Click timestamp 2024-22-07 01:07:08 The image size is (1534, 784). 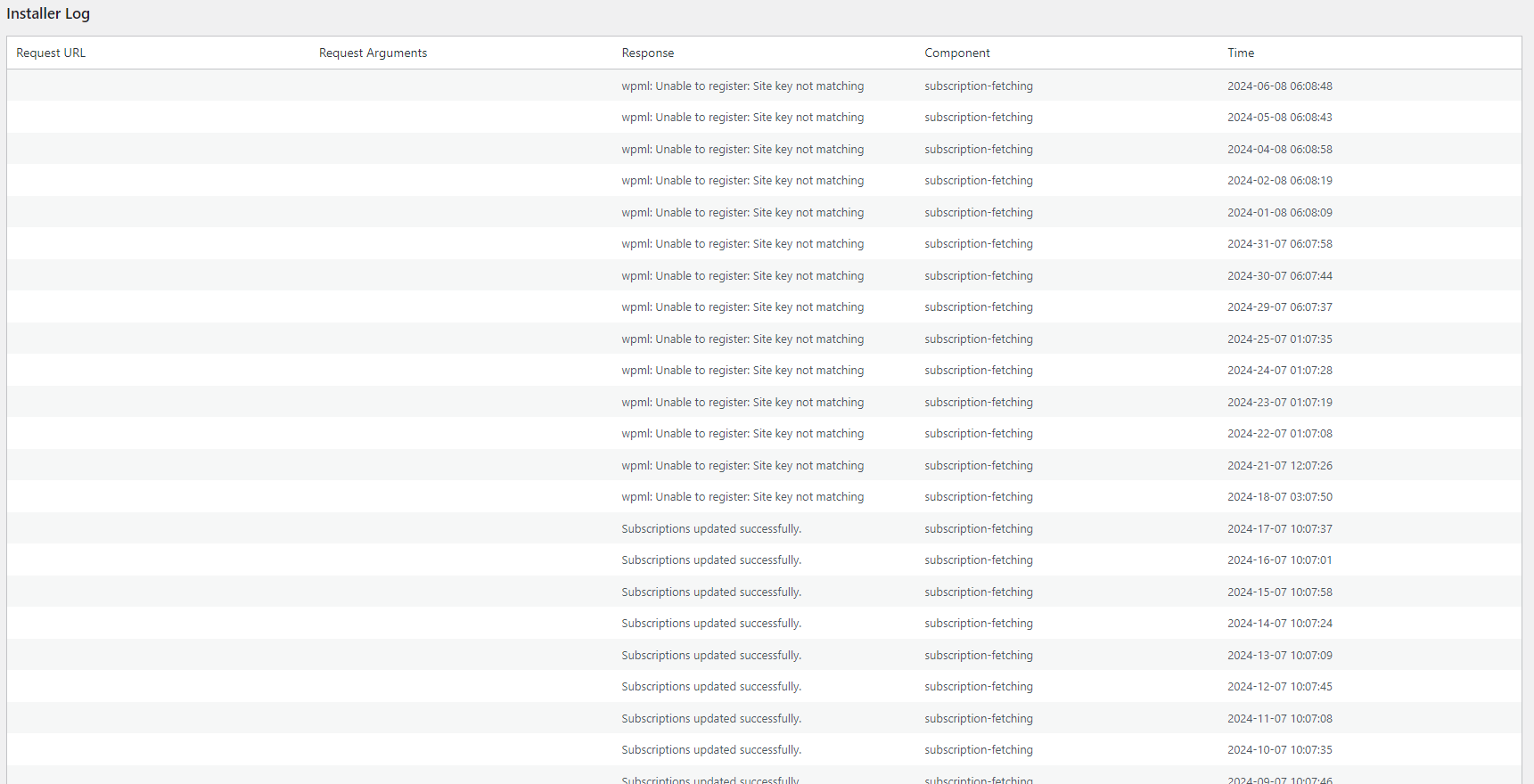[x=1279, y=434]
